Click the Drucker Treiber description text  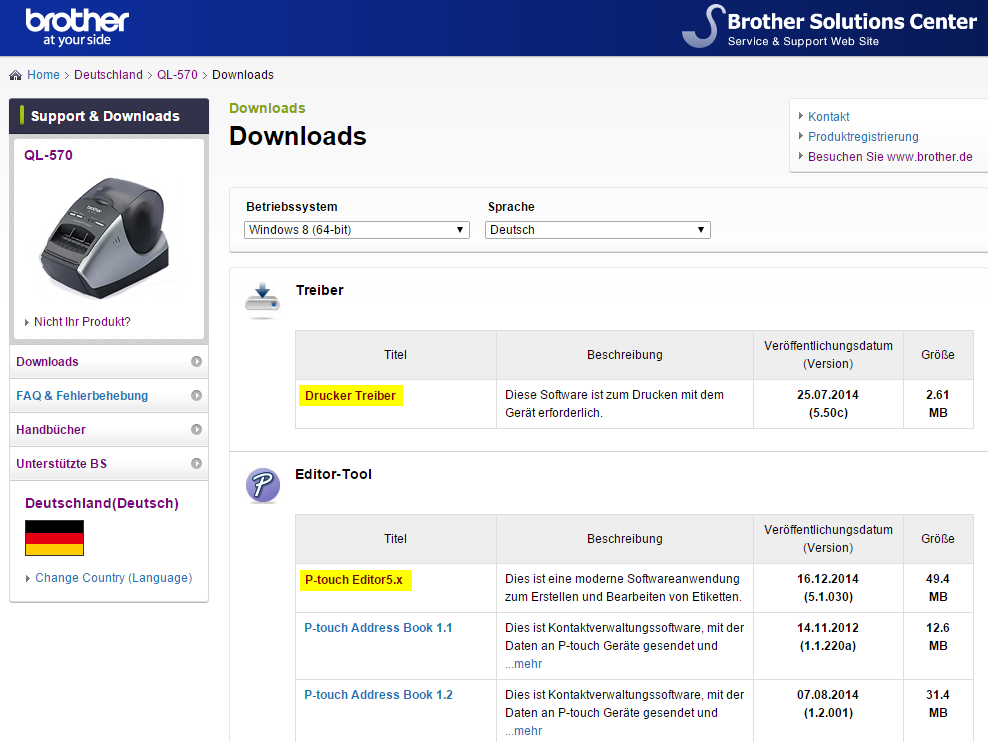coord(614,404)
